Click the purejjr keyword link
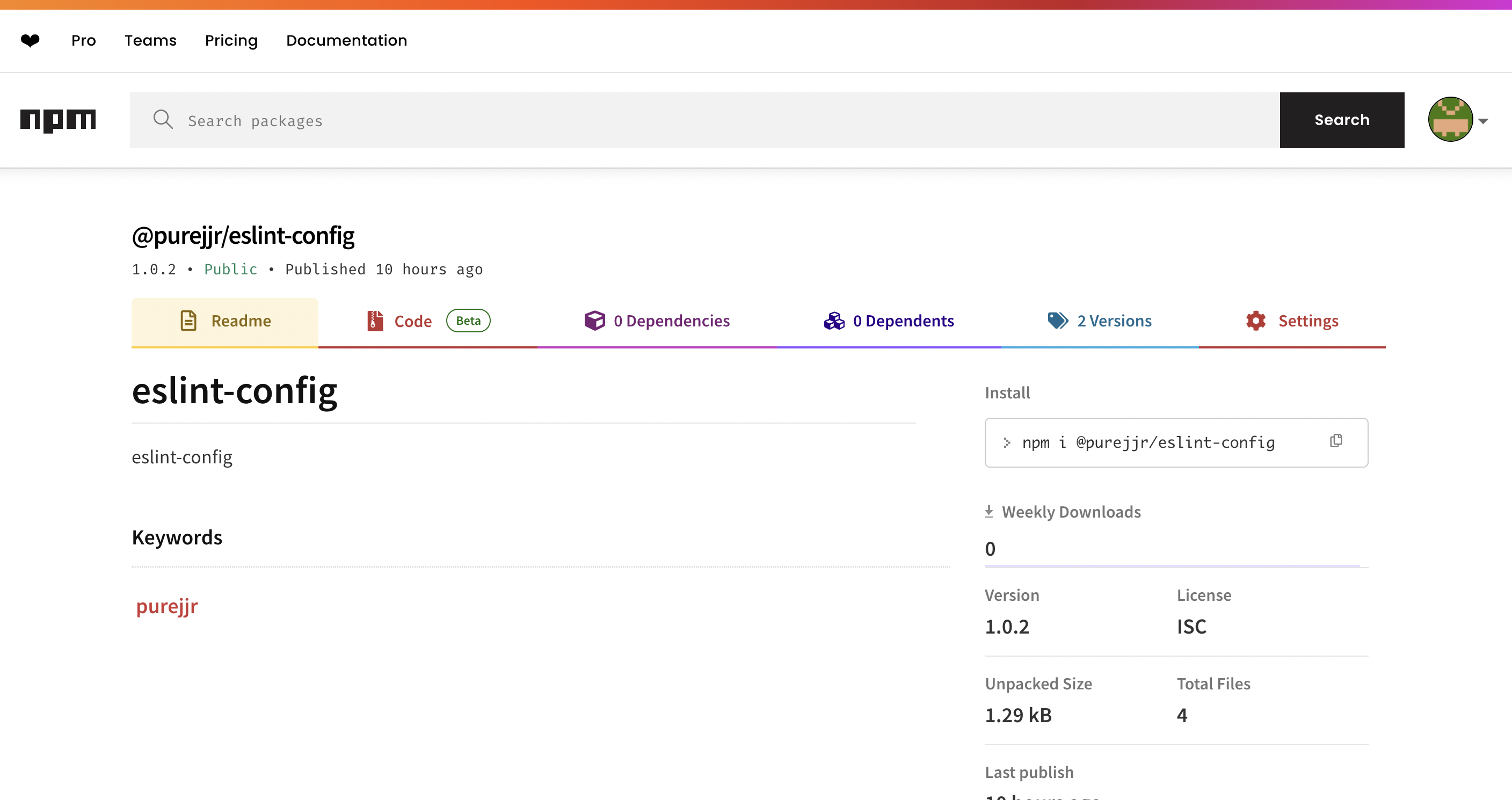Viewport: 1512px width, 800px height. click(166, 606)
